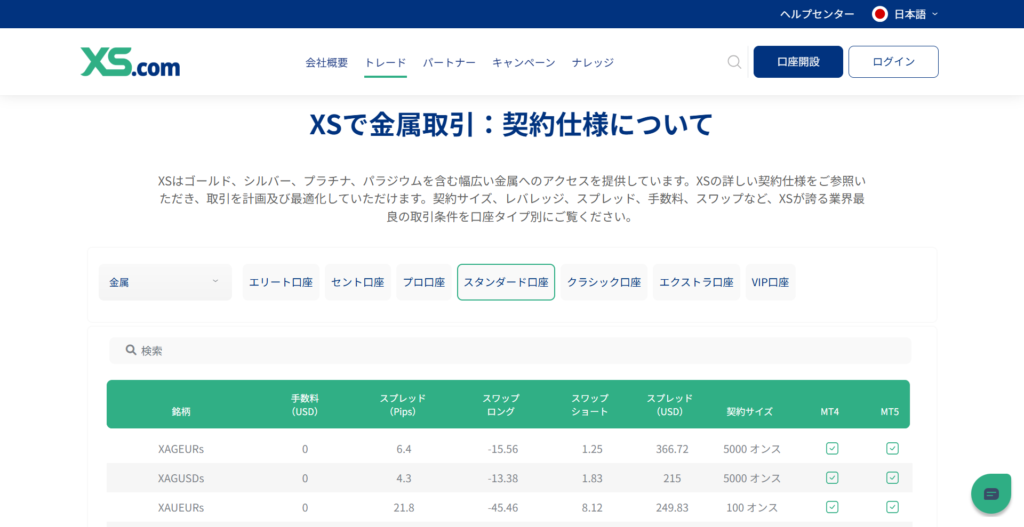This screenshot has width=1024, height=527.
Task: Click the 1.83 swap short value
Action: tap(592, 478)
